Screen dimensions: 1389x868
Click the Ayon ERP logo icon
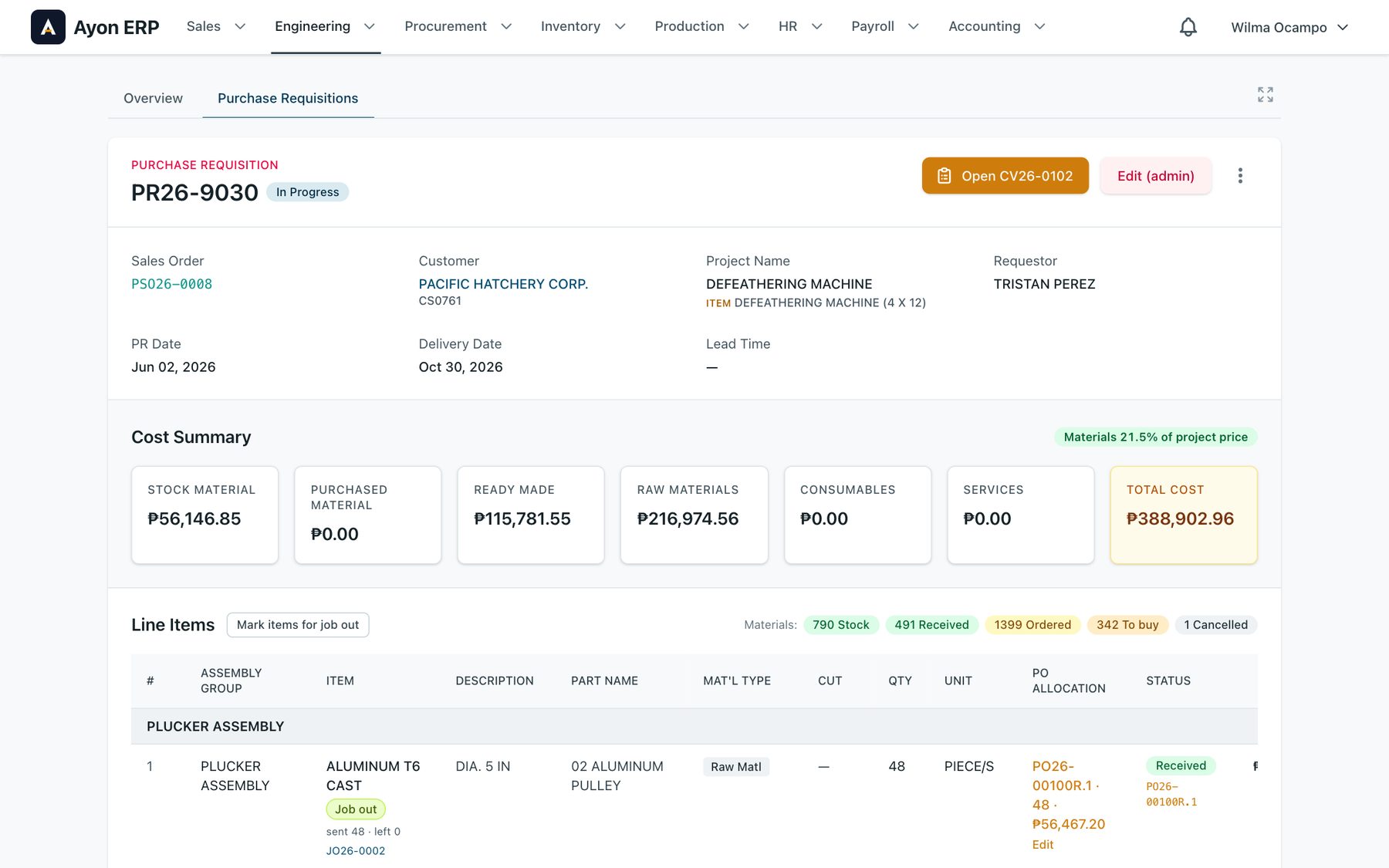[x=48, y=27]
